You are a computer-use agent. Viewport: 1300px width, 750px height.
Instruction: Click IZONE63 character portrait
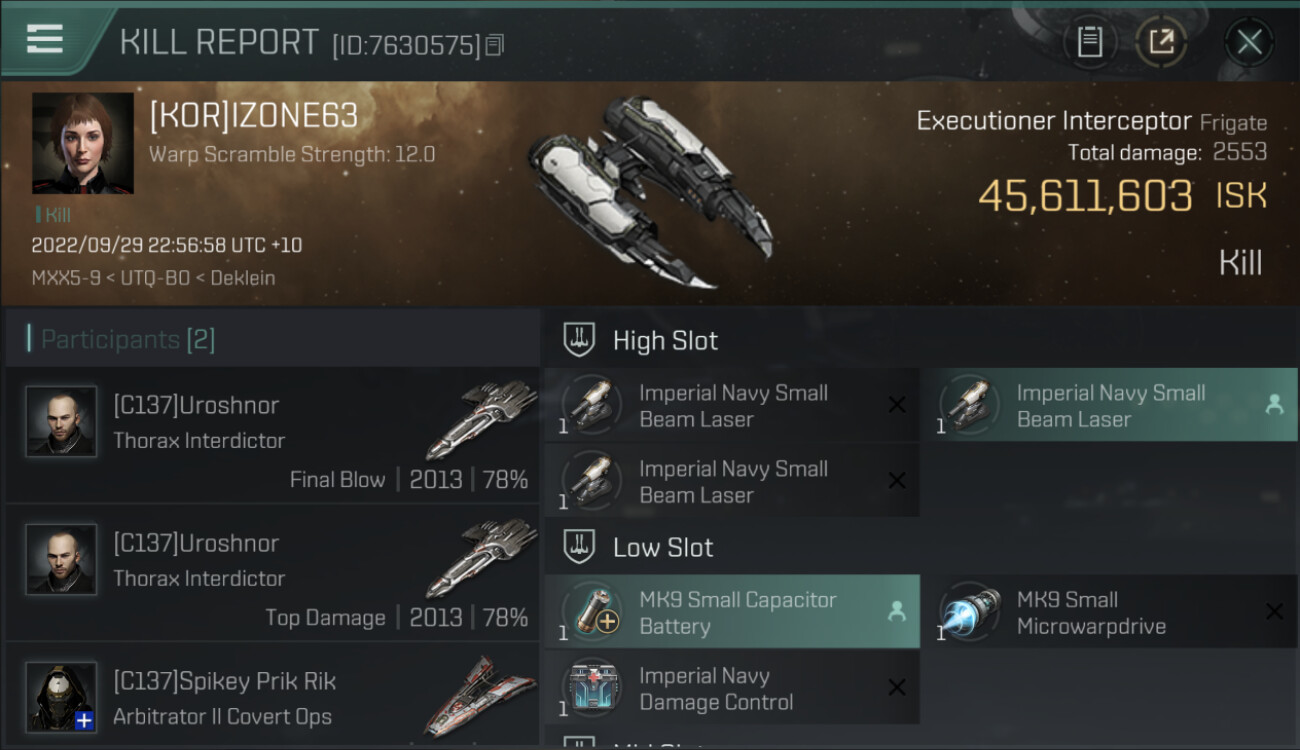82,143
